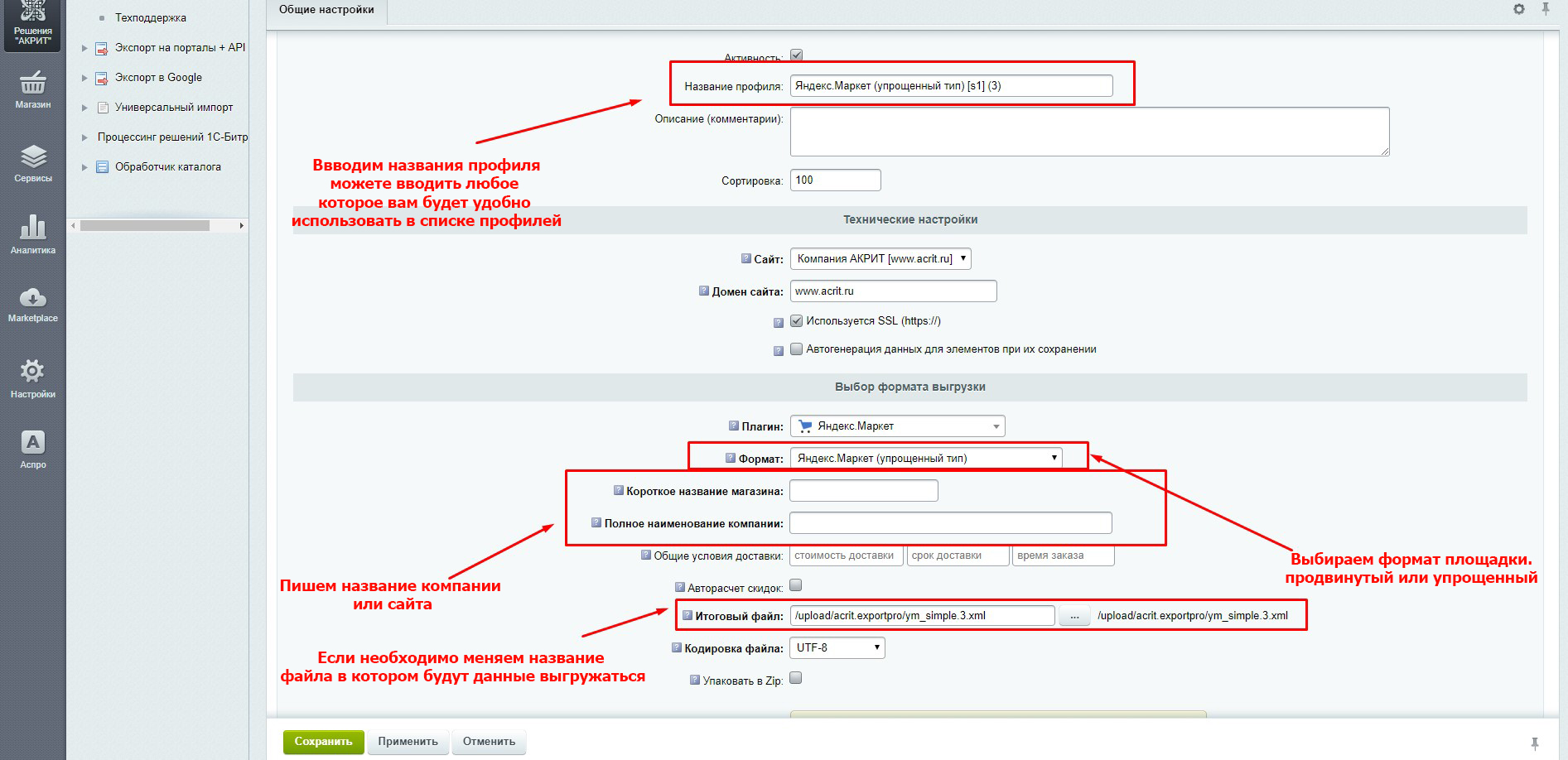This screenshot has width=1568, height=760.
Task: Open the Marketplace cloud icon
Action: (x=32, y=304)
